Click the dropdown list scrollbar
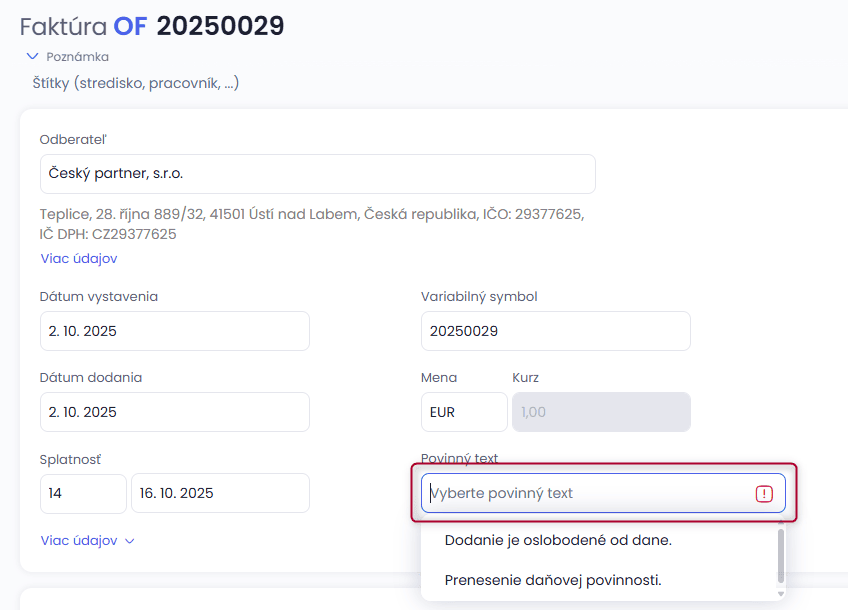Image resolution: width=848 pixels, height=610 pixels. click(x=780, y=555)
